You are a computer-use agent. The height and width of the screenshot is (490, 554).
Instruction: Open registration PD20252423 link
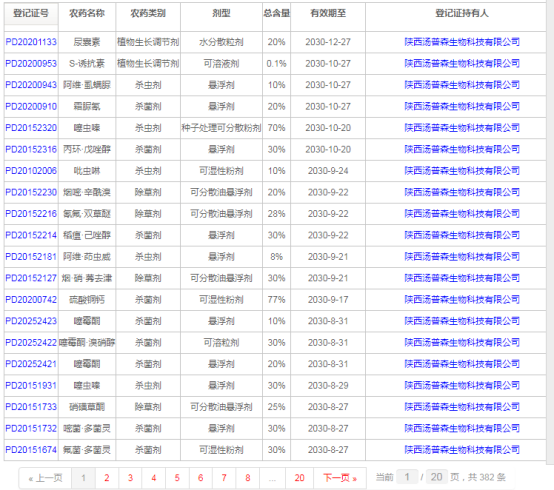[31, 321]
